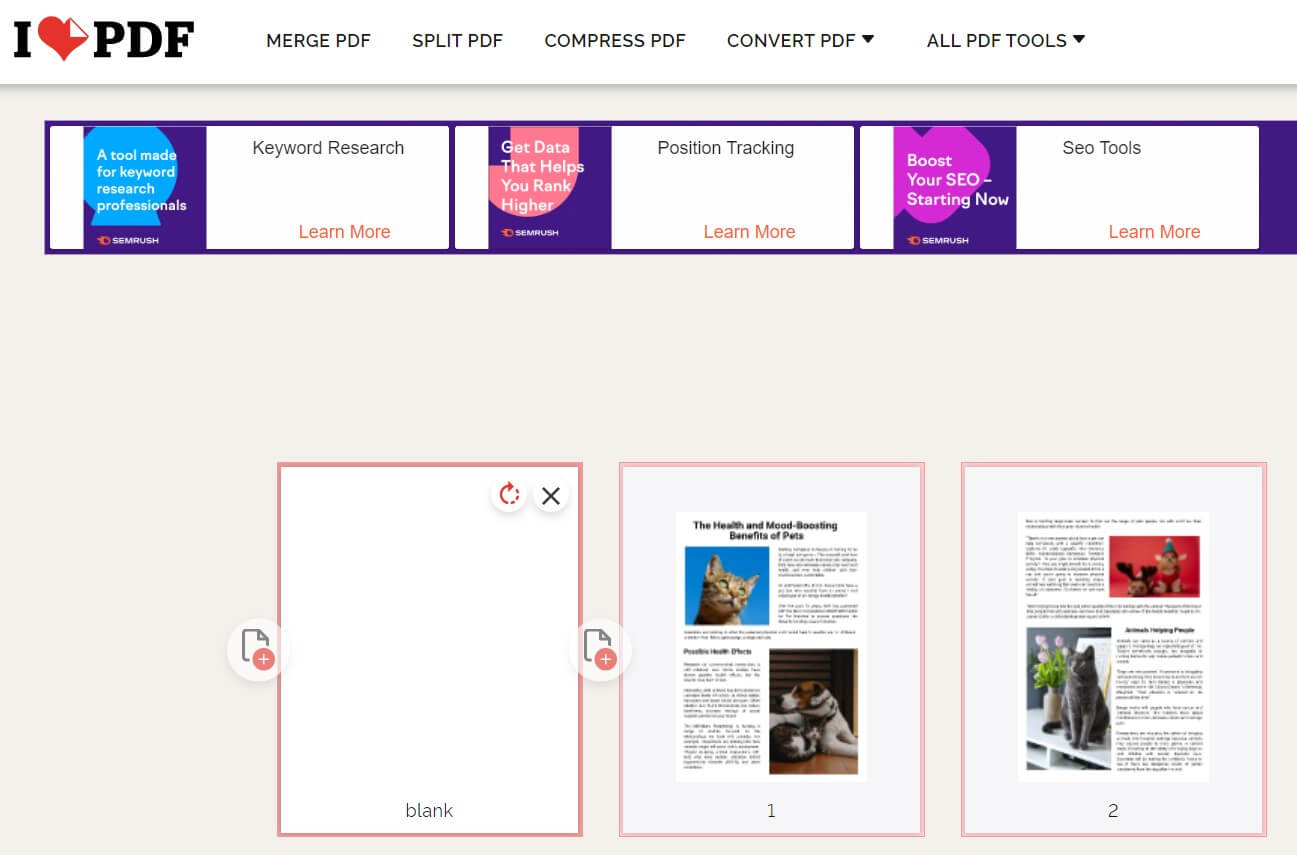Click Learn More under Keyword Research
Image resolution: width=1297 pixels, height=855 pixels.
pos(344,231)
